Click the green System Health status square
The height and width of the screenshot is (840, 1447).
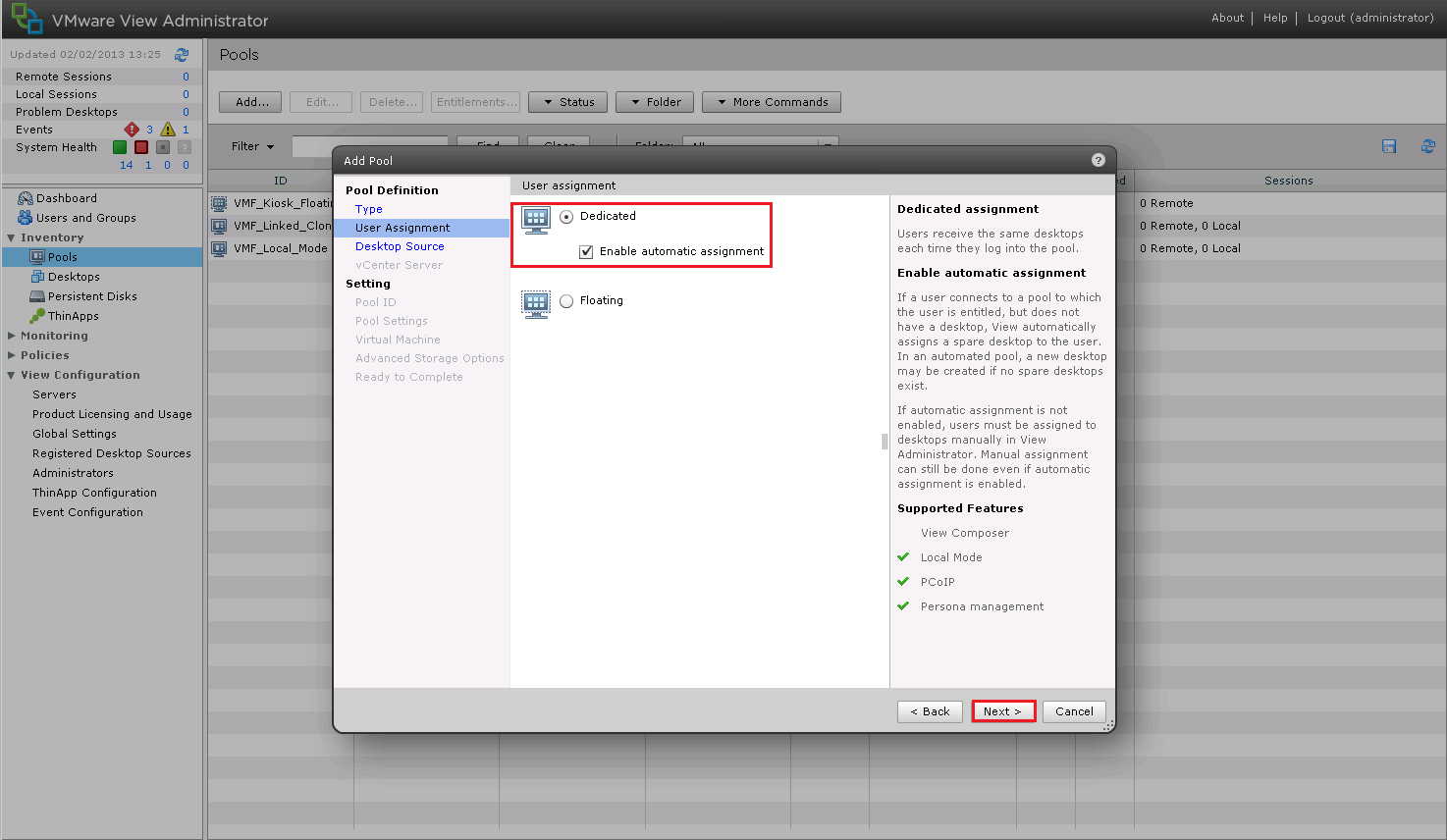pos(120,147)
